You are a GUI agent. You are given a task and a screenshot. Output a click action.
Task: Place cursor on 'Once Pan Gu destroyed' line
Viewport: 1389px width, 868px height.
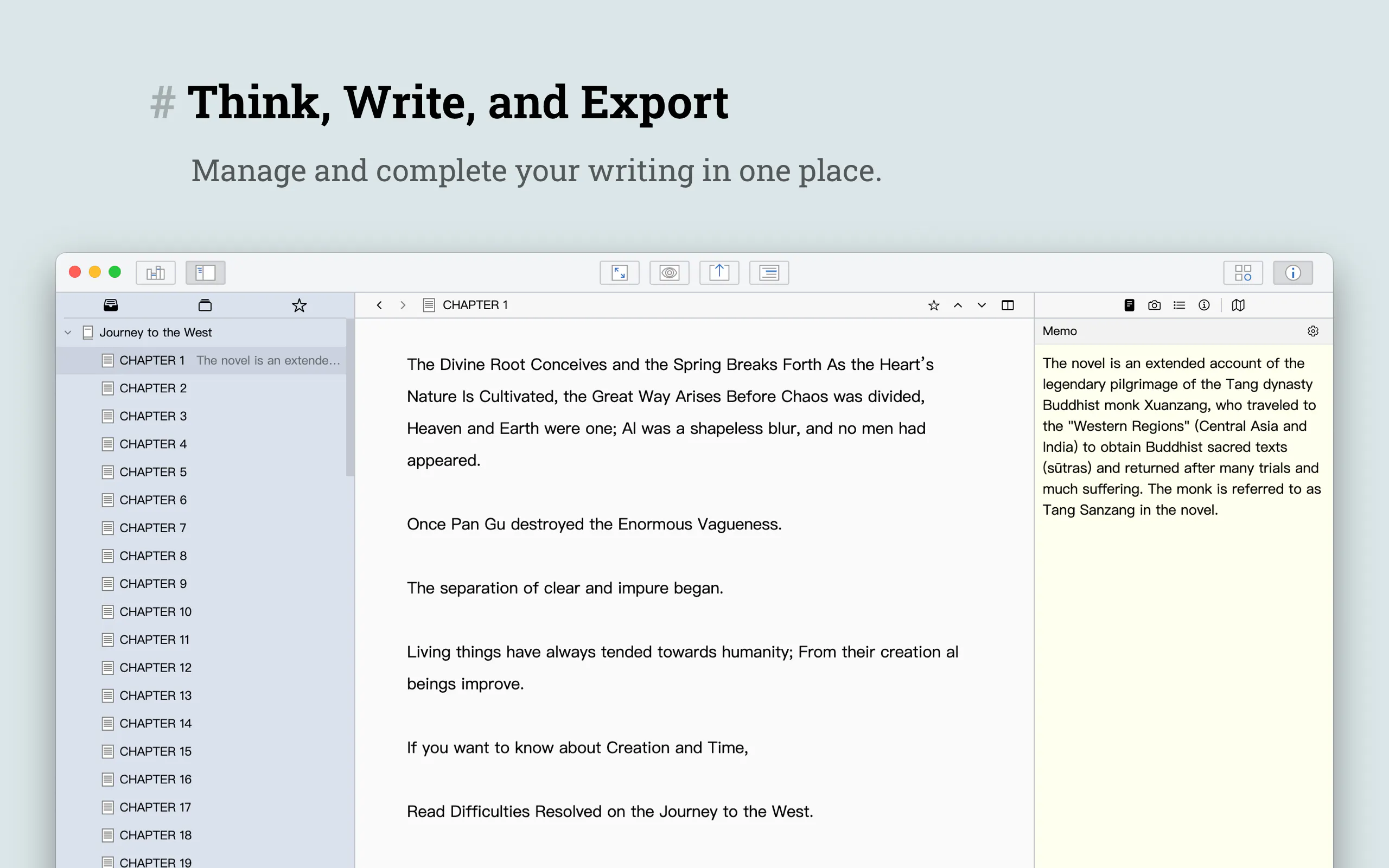coord(594,524)
